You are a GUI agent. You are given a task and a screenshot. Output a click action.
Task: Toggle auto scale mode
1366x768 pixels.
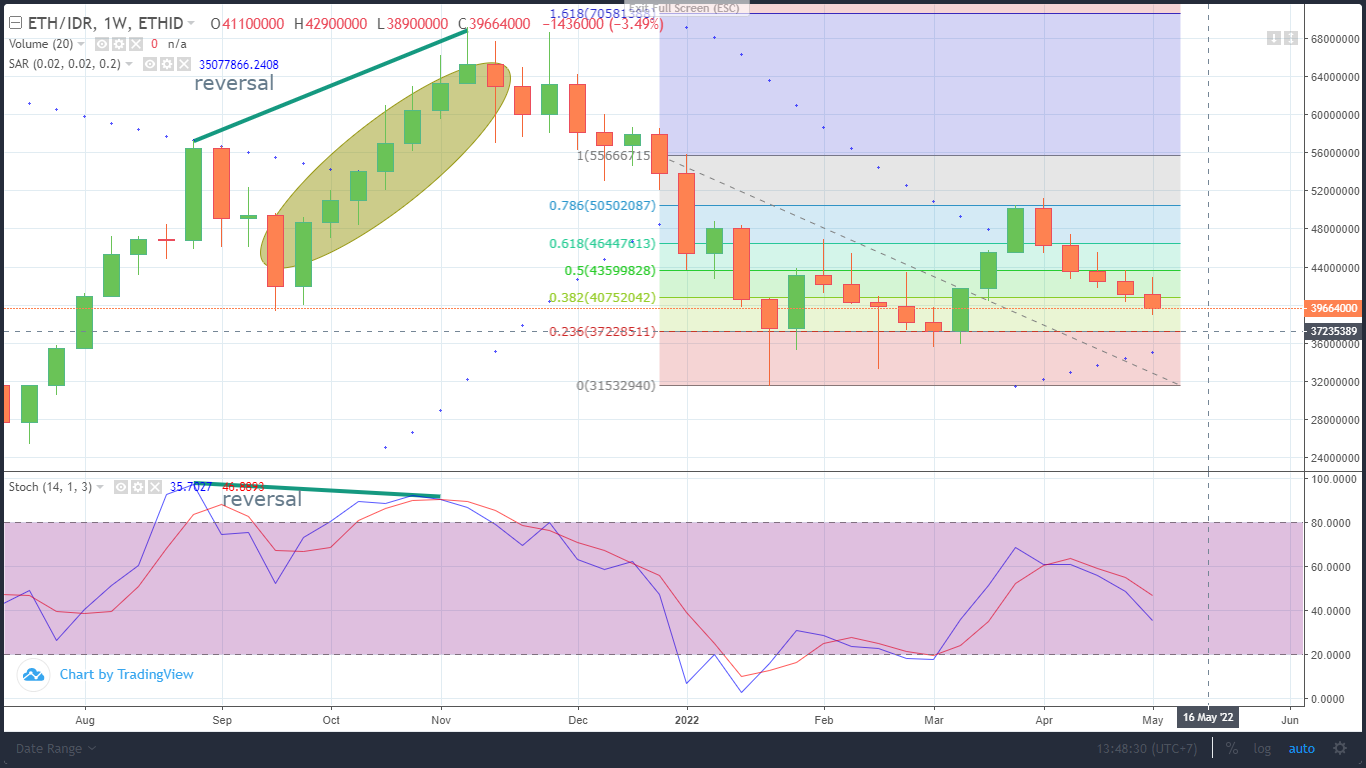(1301, 748)
